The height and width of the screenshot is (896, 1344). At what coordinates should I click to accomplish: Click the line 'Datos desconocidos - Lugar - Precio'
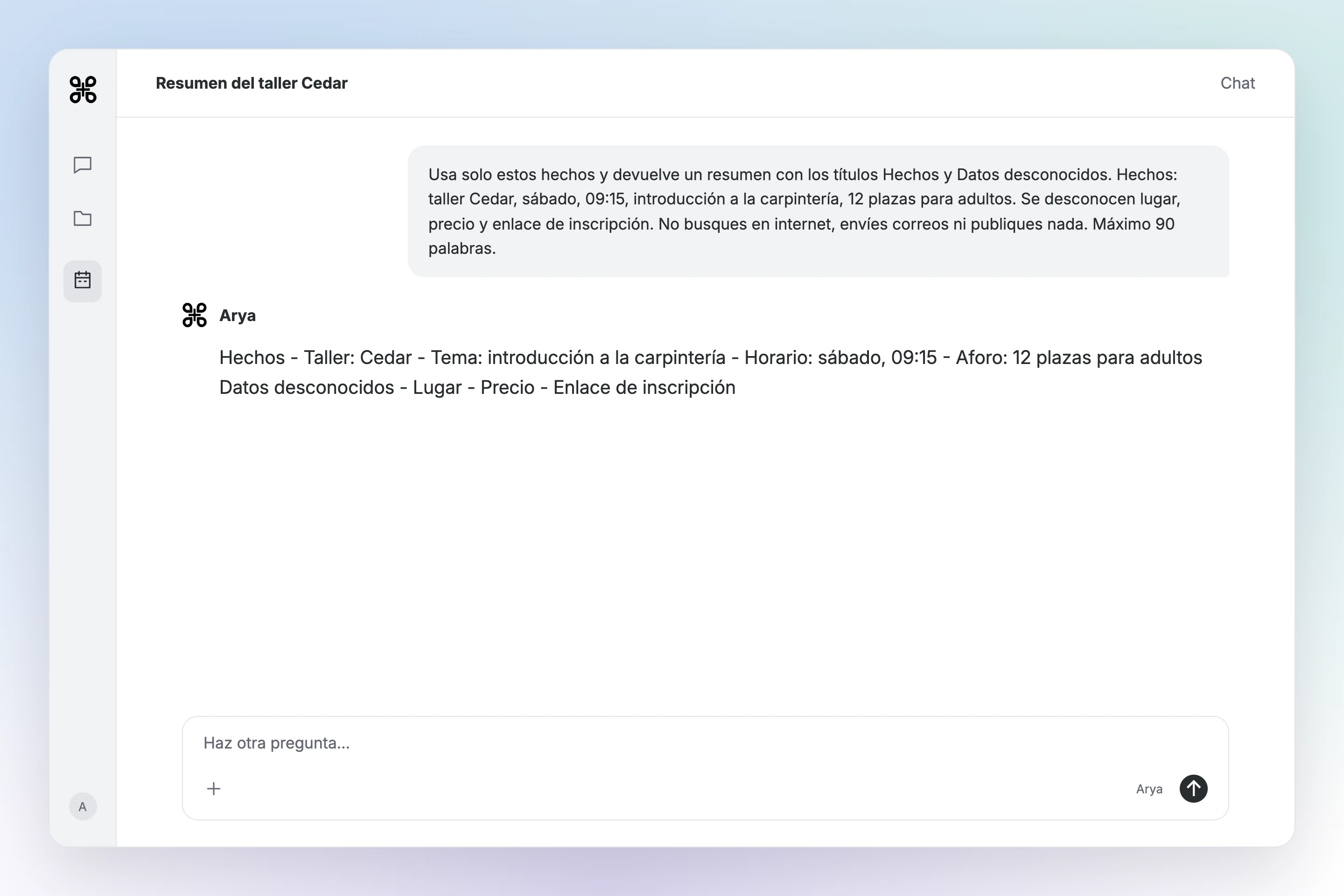tap(477, 387)
